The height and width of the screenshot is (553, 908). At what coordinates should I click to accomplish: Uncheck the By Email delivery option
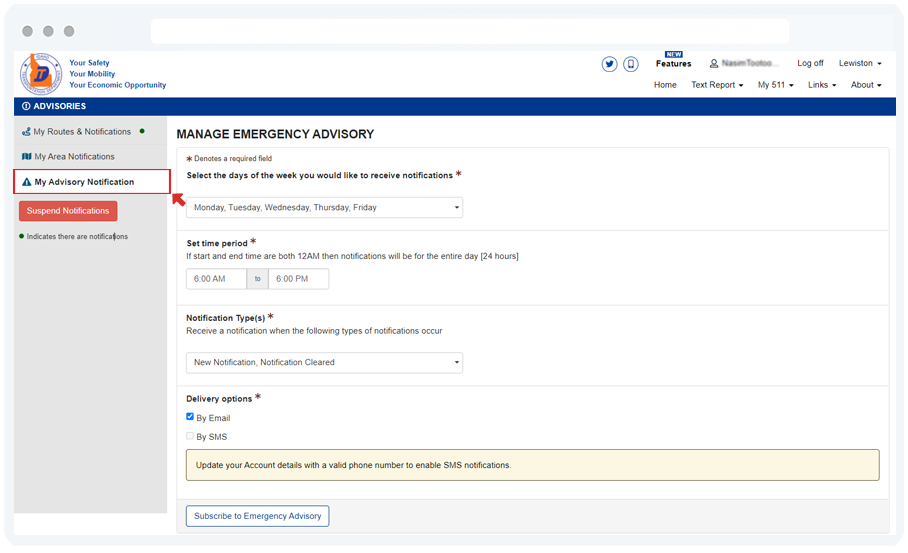click(190, 417)
